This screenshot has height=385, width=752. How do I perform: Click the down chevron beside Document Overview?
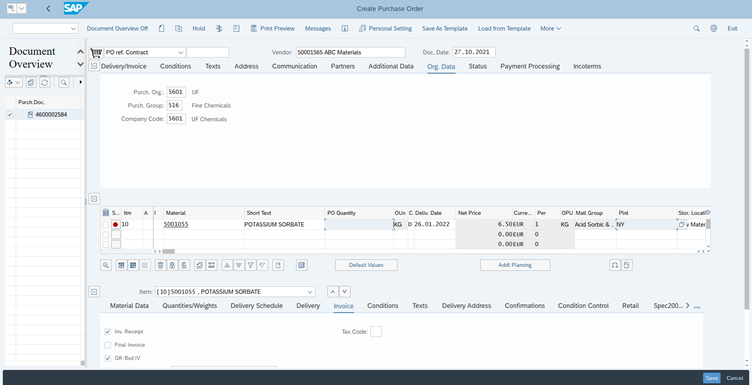tap(80, 64)
